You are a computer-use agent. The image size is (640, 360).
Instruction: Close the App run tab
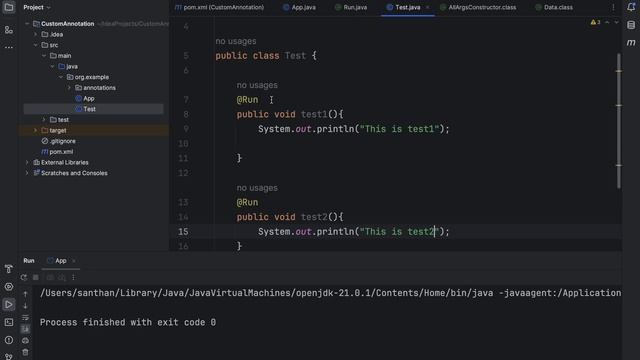pyautogui.click(x=74, y=261)
